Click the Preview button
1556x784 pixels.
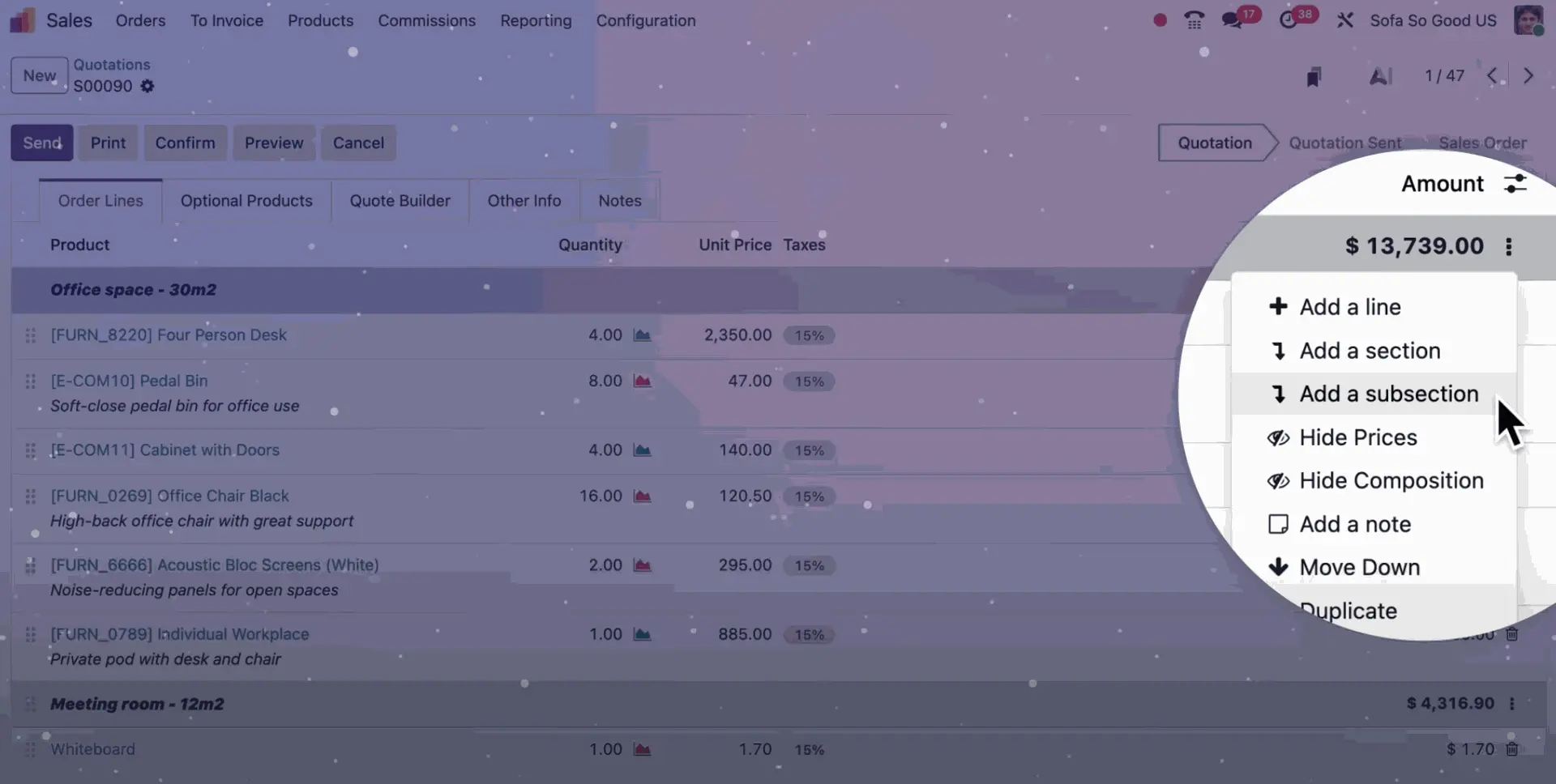point(274,143)
